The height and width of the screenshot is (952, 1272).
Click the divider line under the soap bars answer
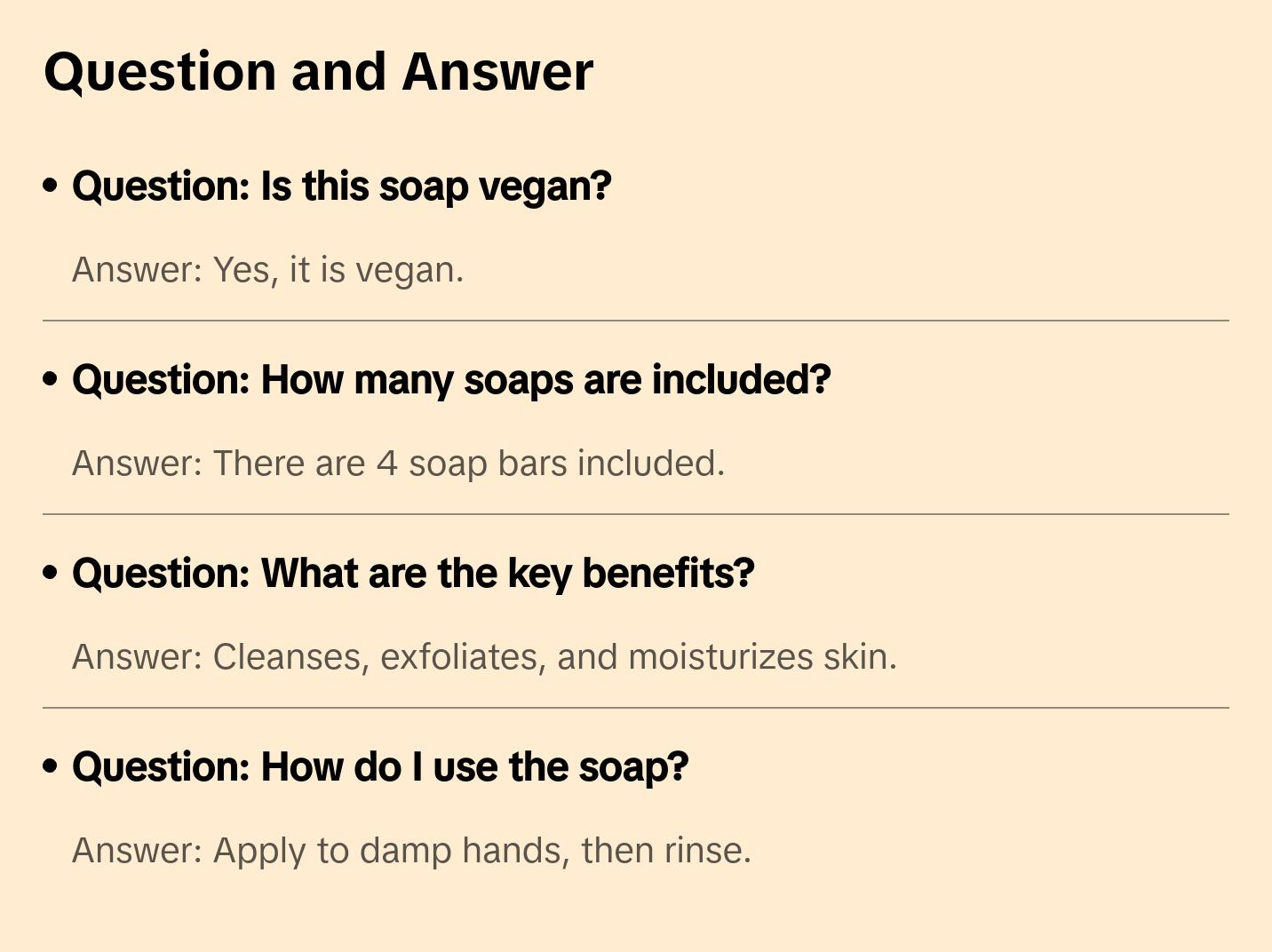(x=635, y=514)
